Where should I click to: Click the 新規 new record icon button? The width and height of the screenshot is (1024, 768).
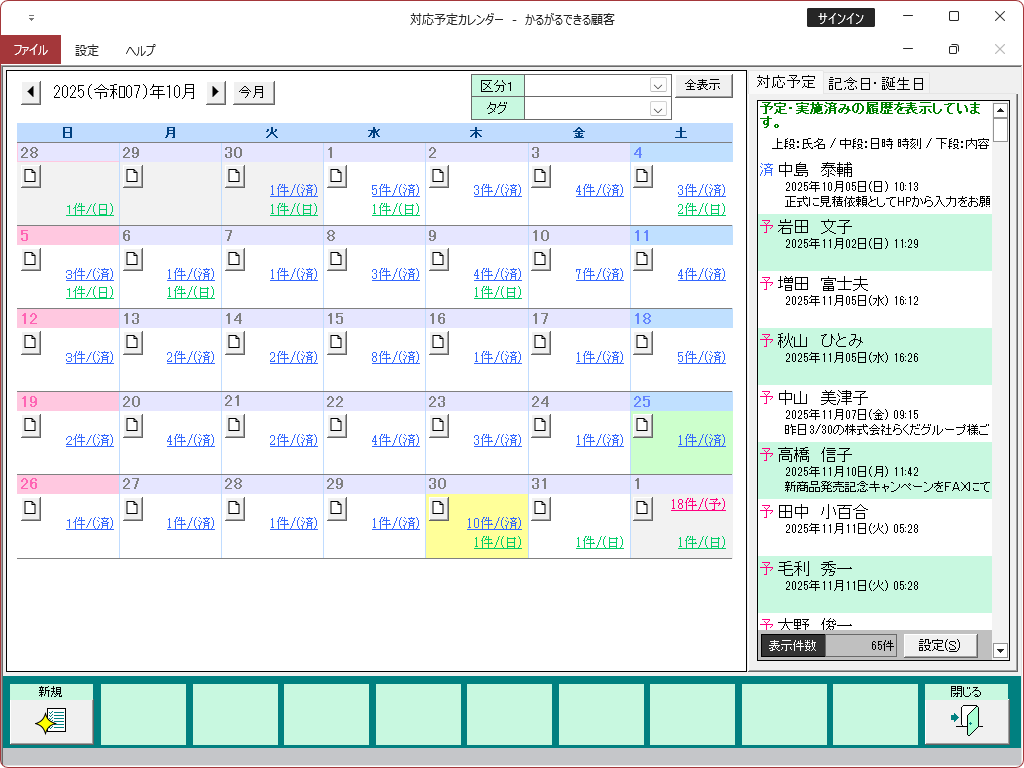point(51,720)
